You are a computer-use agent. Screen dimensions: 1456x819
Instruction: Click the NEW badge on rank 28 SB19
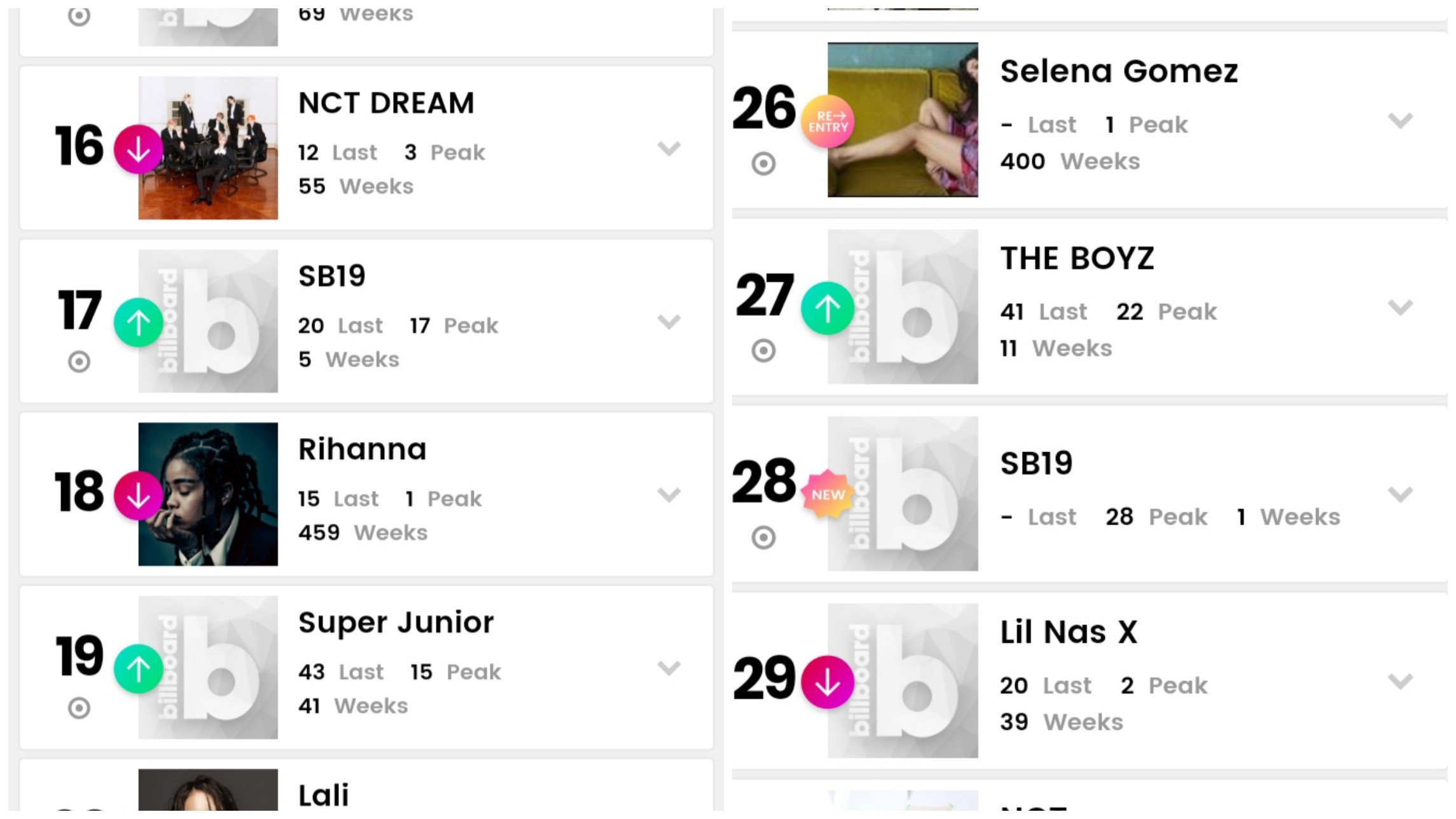[828, 495]
